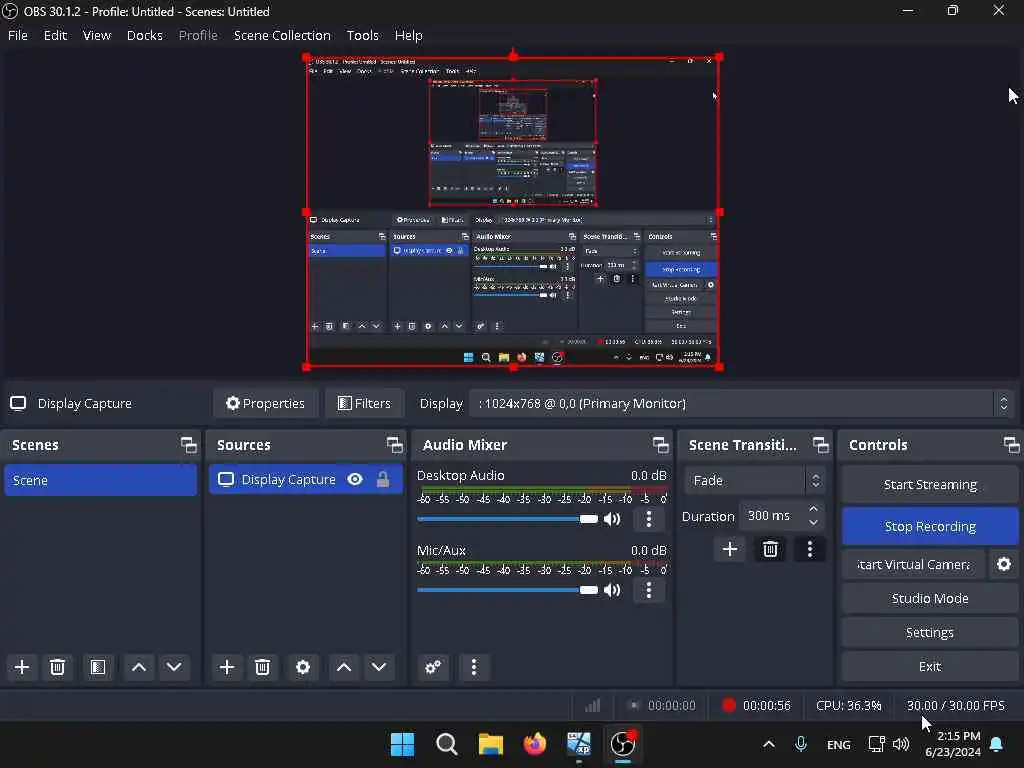Click the Start Streaming button
The width and height of the screenshot is (1024, 768).
click(930, 485)
